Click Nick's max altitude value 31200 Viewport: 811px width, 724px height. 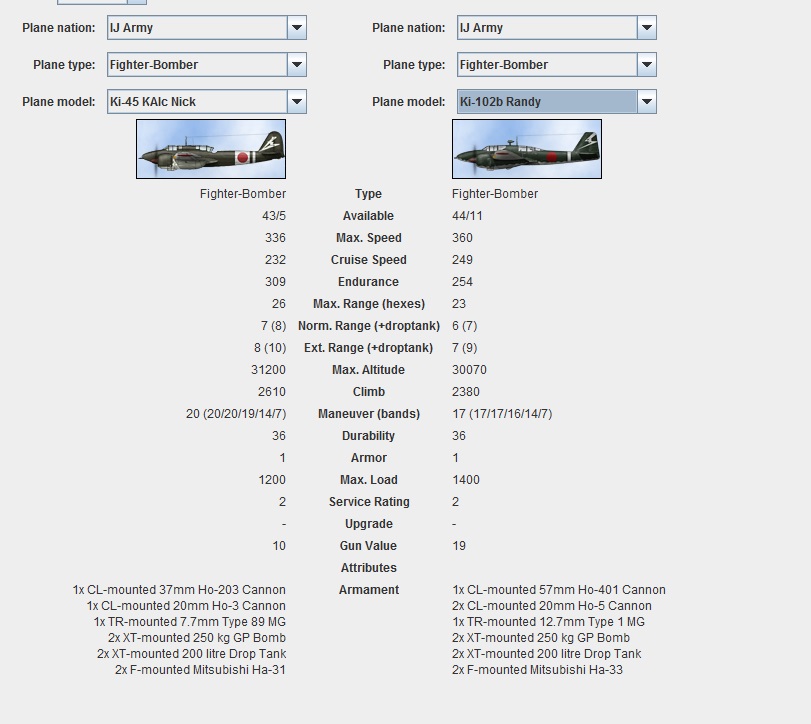(x=268, y=370)
